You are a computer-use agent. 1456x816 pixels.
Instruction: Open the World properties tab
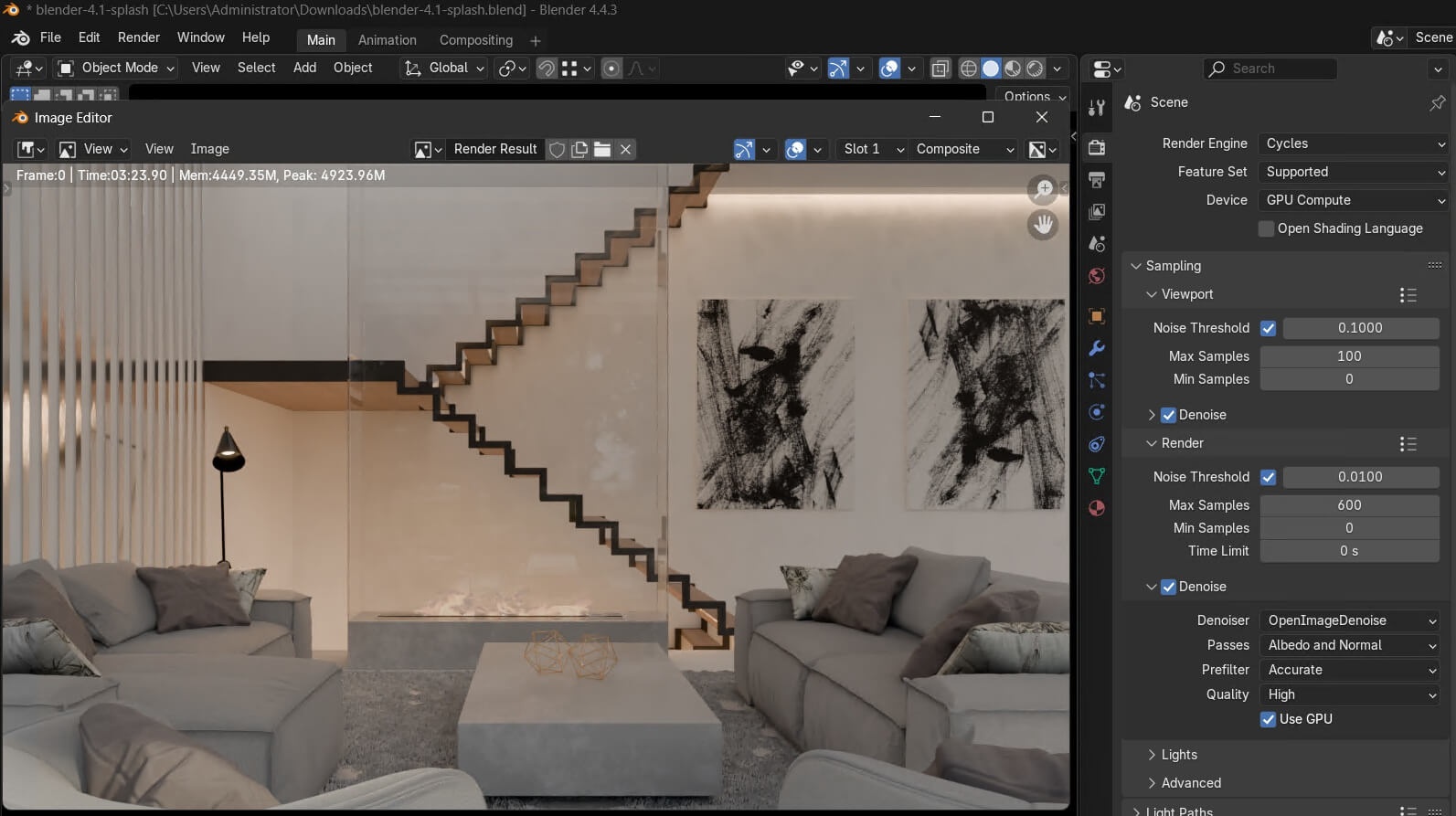(x=1097, y=276)
